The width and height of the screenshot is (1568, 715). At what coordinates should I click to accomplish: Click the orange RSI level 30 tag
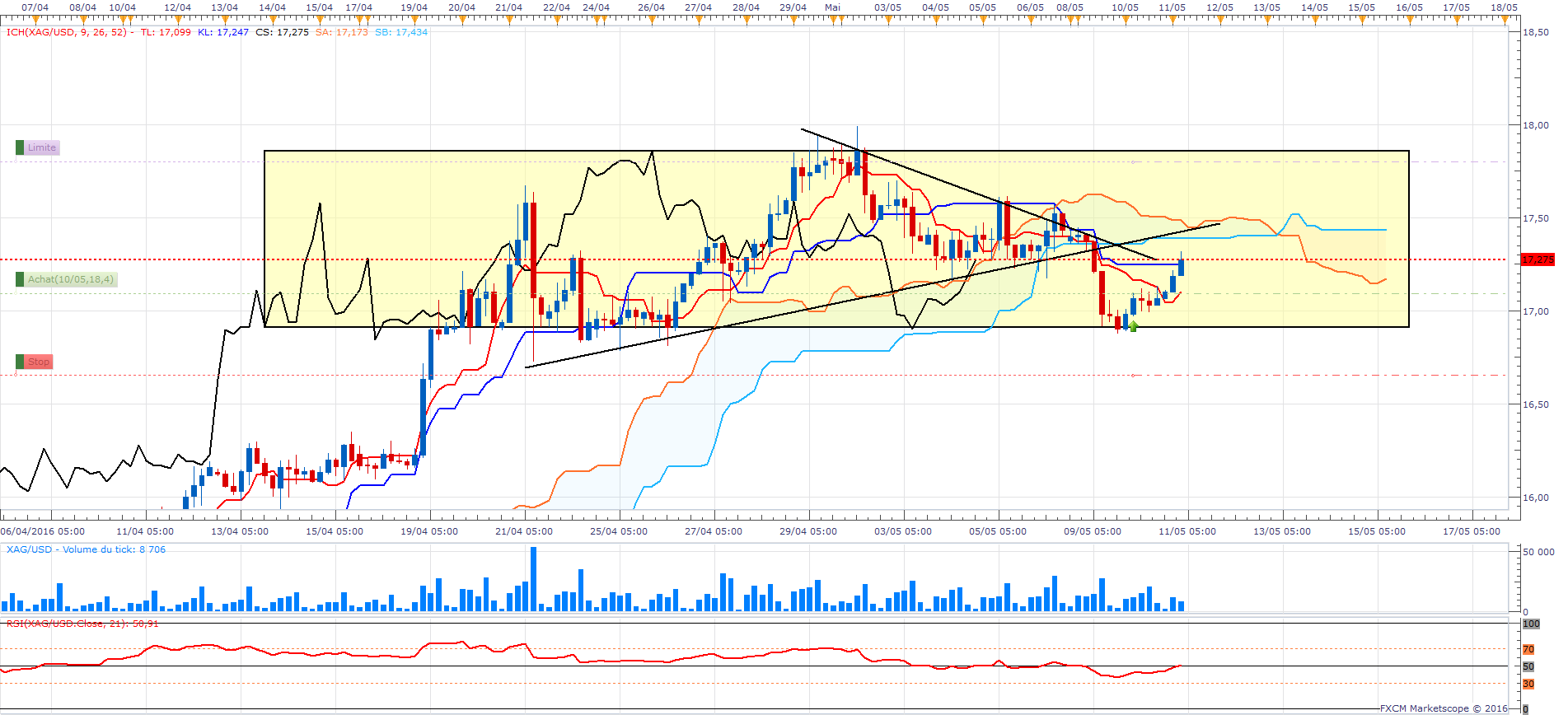point(1528,684)
